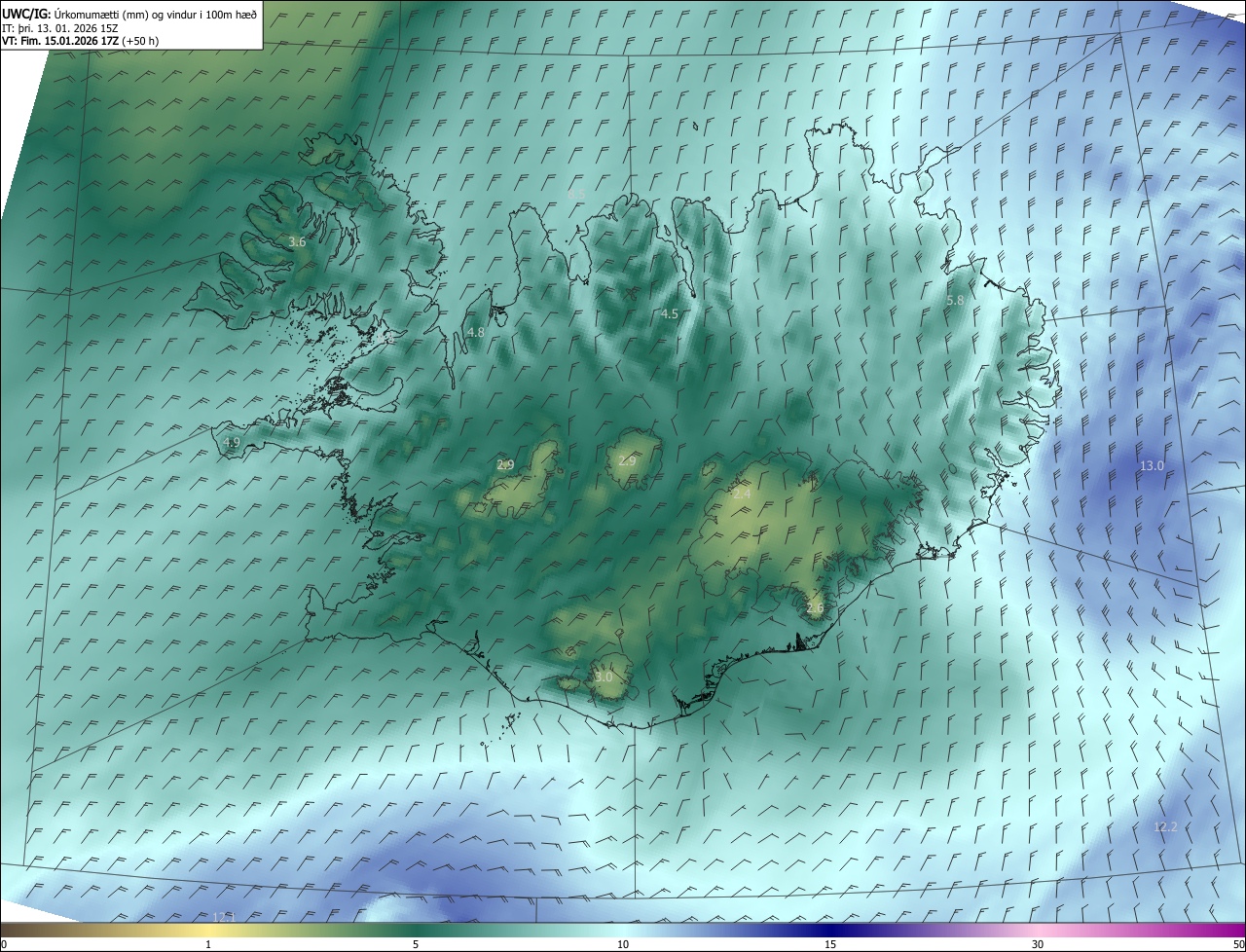Click the '50' tick label on the scale
The image size is (1246, 952).
1239,945
